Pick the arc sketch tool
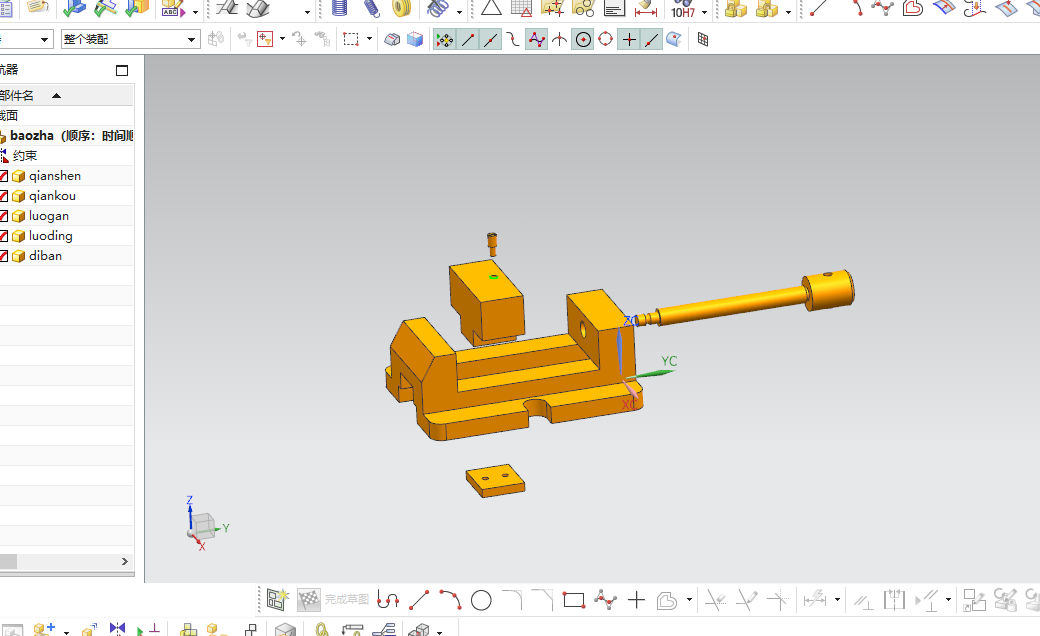The width and height of the screenshot is (1040, 636). point(450,600)
